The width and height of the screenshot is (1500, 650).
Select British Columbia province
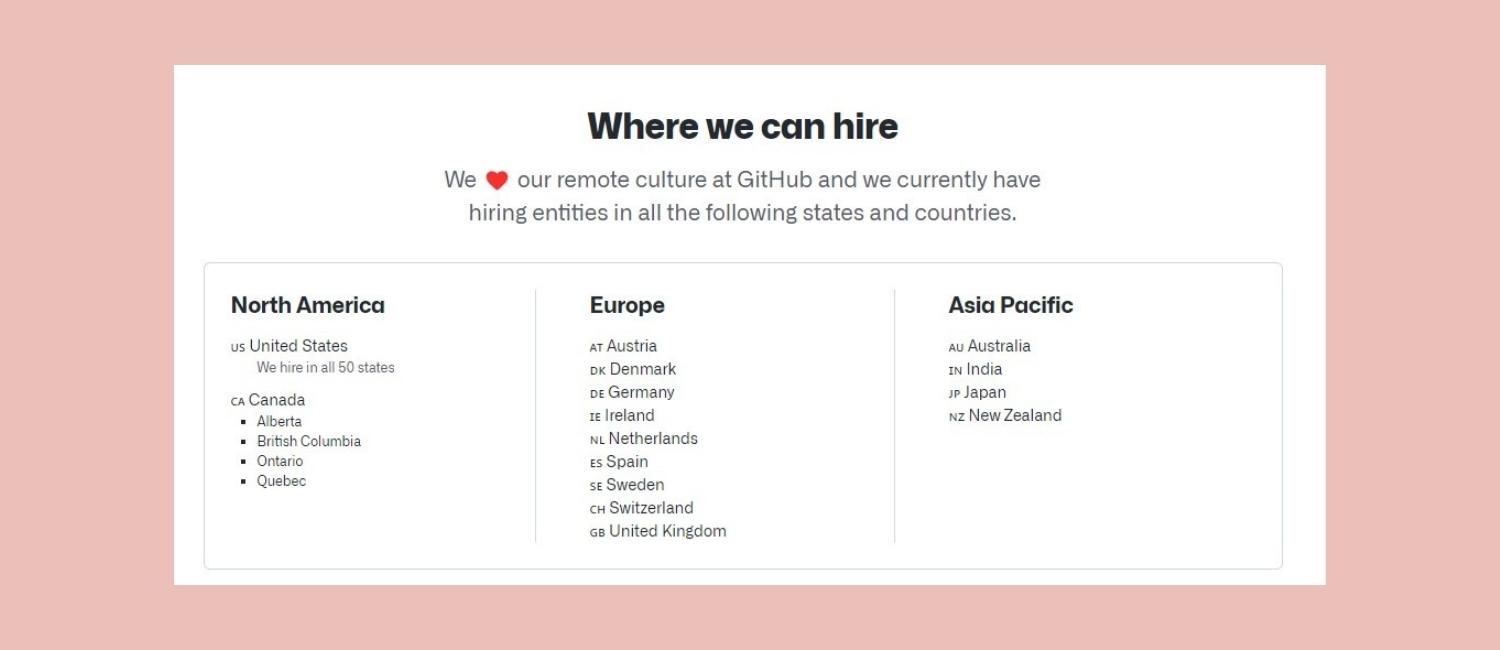click(309, 441)
